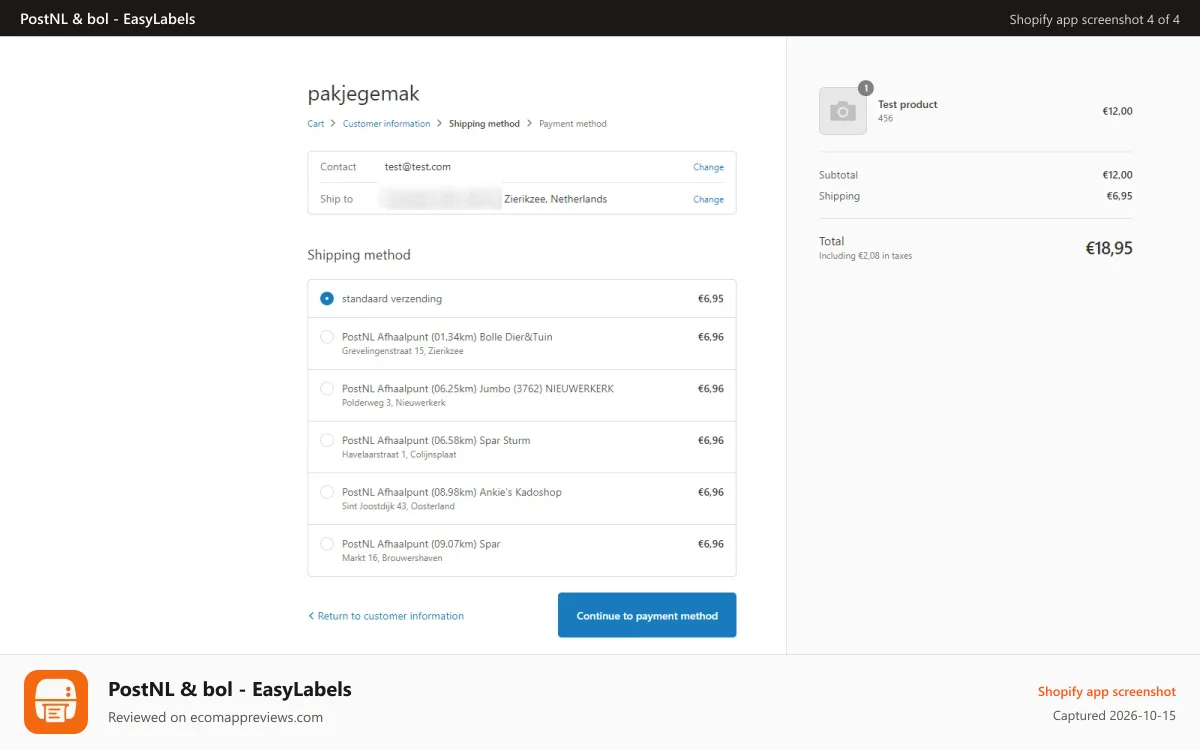
Task: Click the Markt 16, Brouwershaven address
Action: 392,559
